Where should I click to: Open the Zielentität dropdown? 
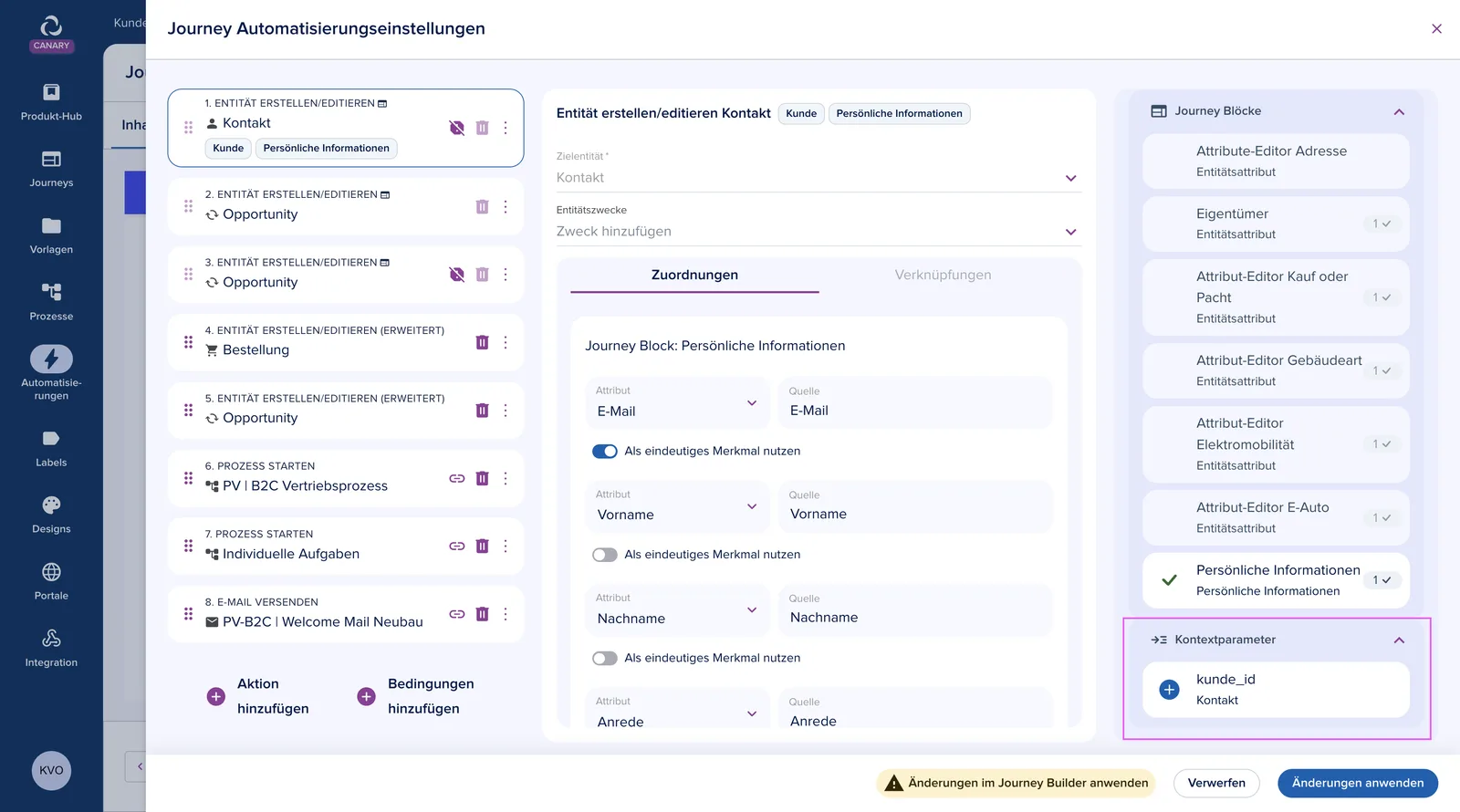point(819,178)
